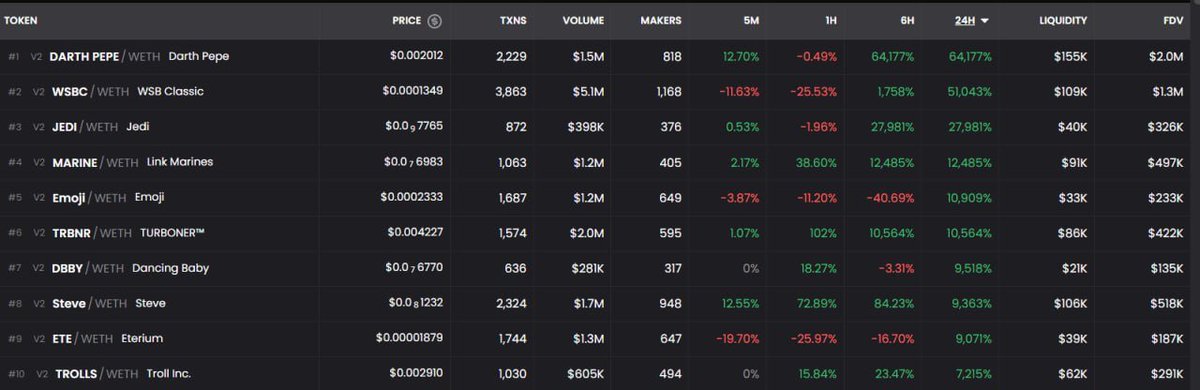Click TROLLS 24H change 7,215%
Image resolution: width=1200 pixels, height=390 pixels.
pos(973,374)
